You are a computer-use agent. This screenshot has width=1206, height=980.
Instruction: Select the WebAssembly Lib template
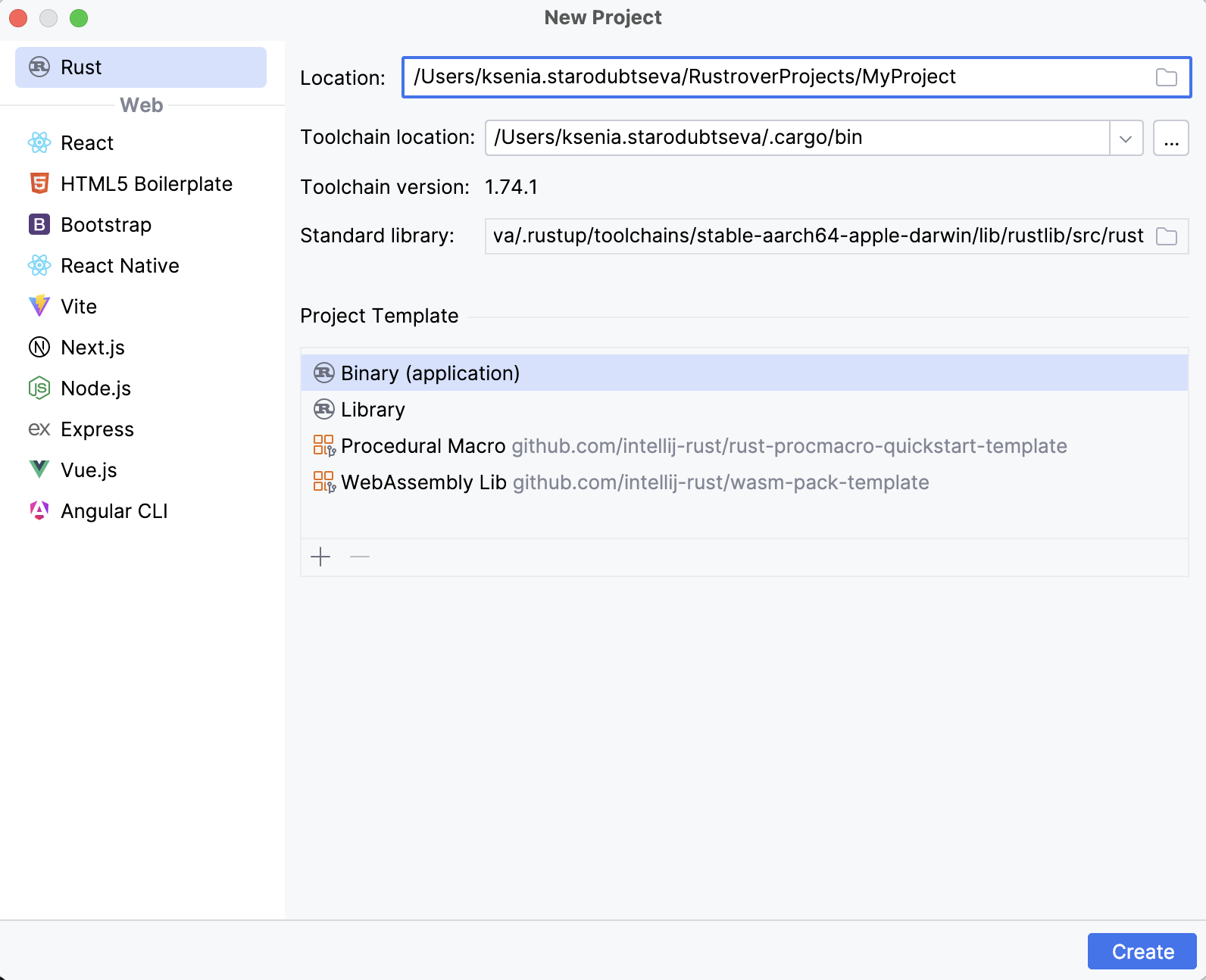[423, 482]
